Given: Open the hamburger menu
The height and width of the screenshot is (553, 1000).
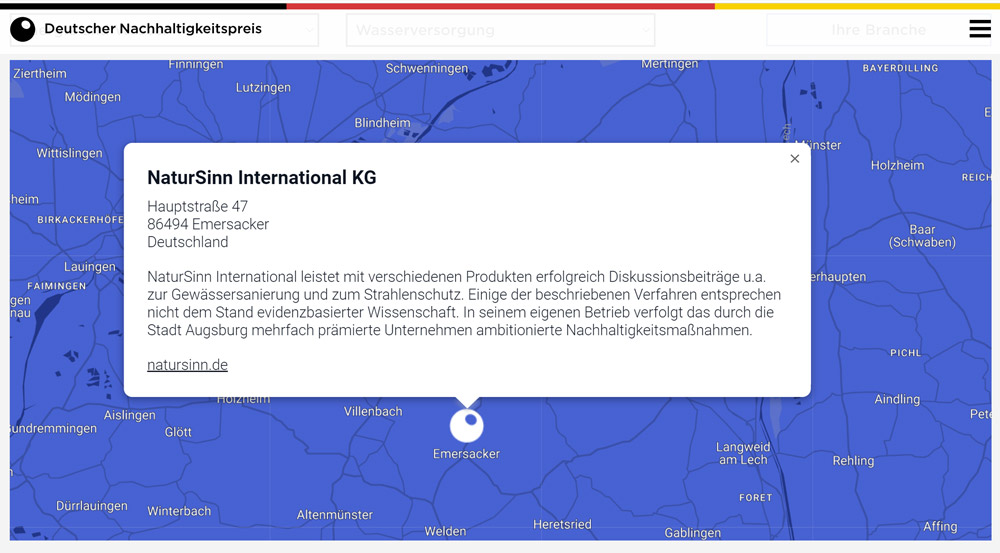Looking at the screenshot, I should point(980,29).
